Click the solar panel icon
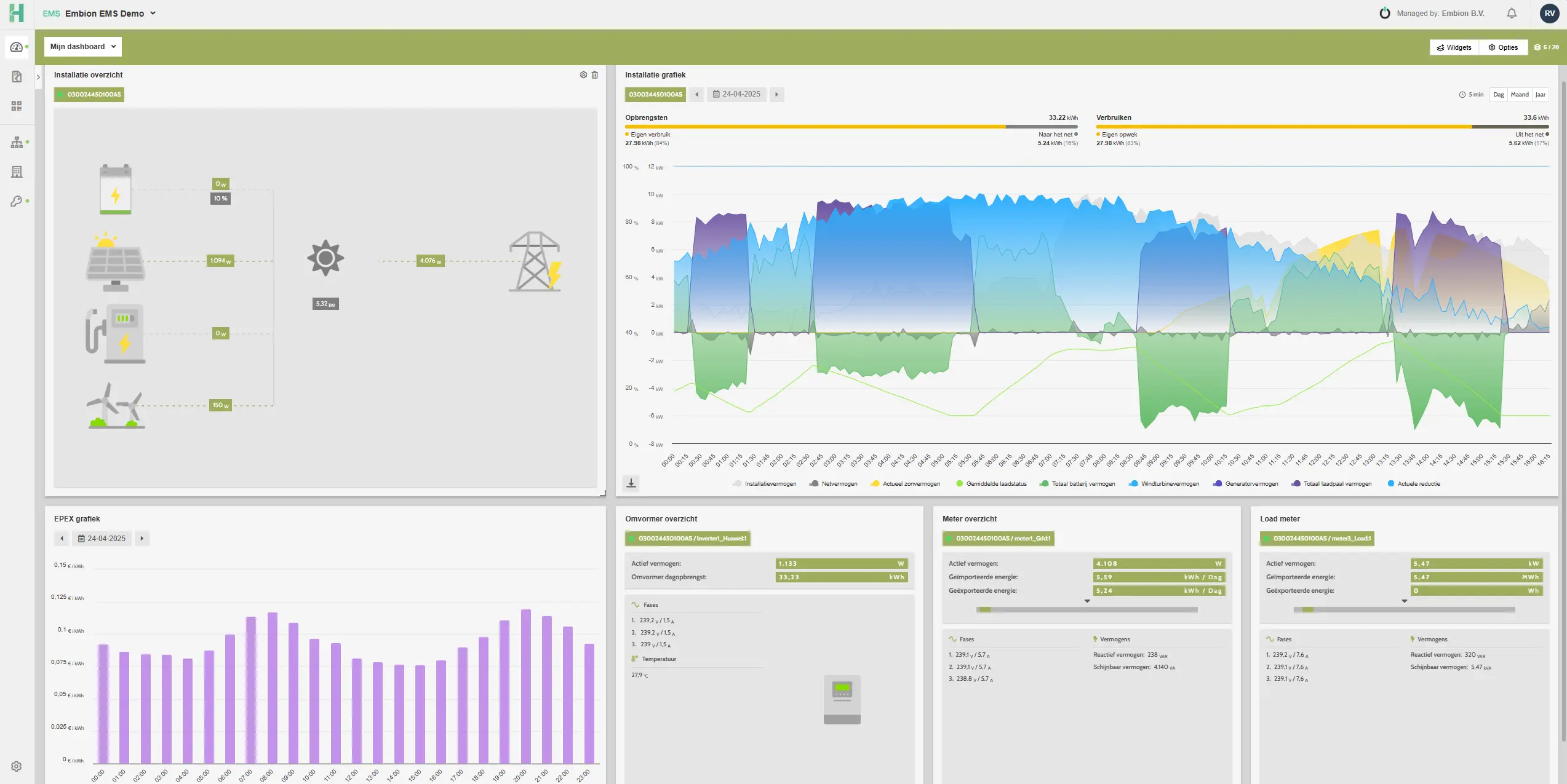This screenshot has height=784, width=1567. pyautogui.click(x=116, y=262)
